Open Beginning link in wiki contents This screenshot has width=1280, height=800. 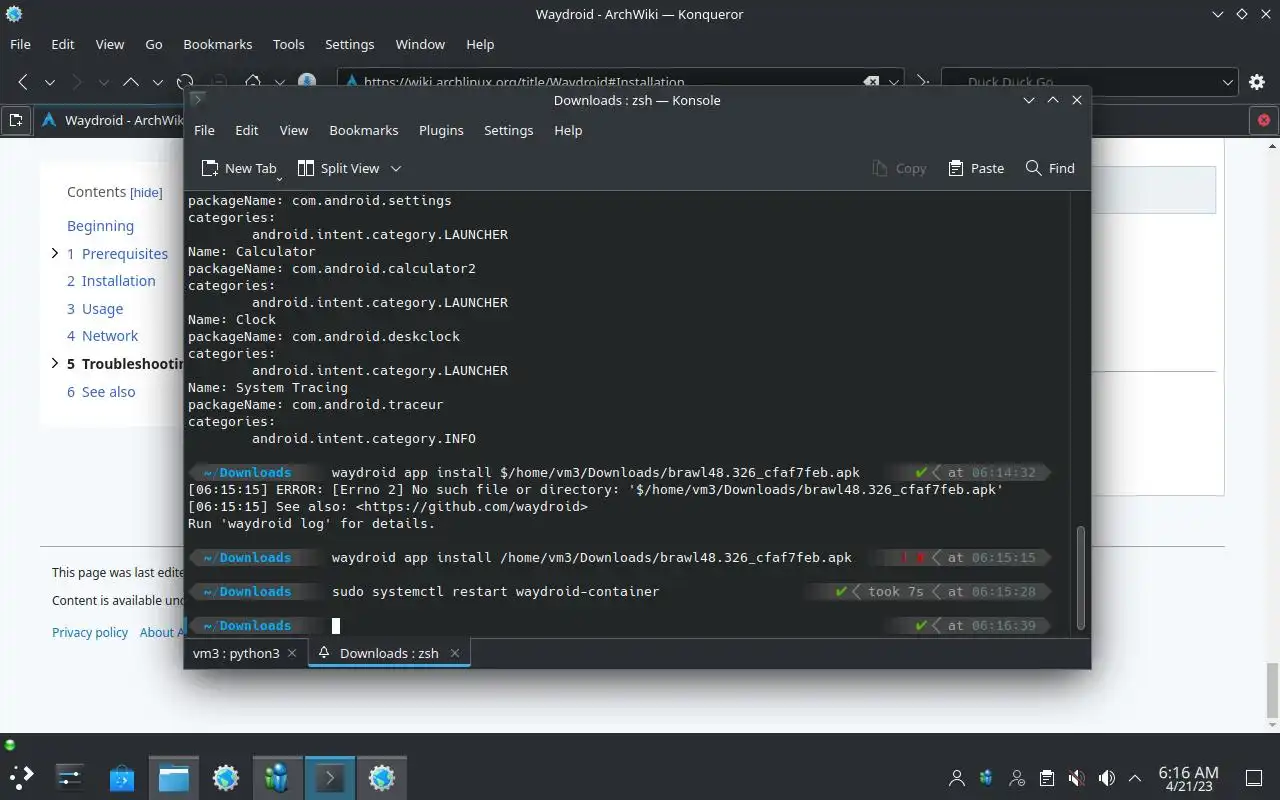pos(100,226)
